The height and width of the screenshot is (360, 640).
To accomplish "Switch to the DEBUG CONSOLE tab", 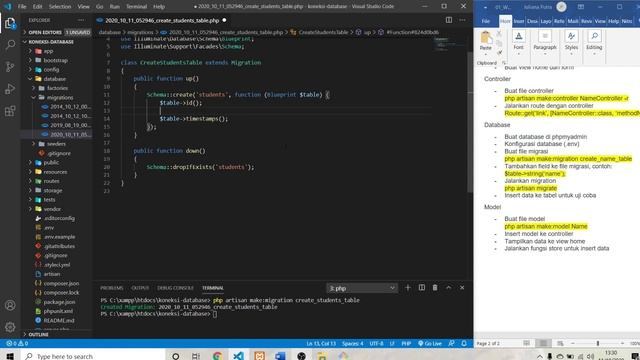I will (x=175, y=288).
